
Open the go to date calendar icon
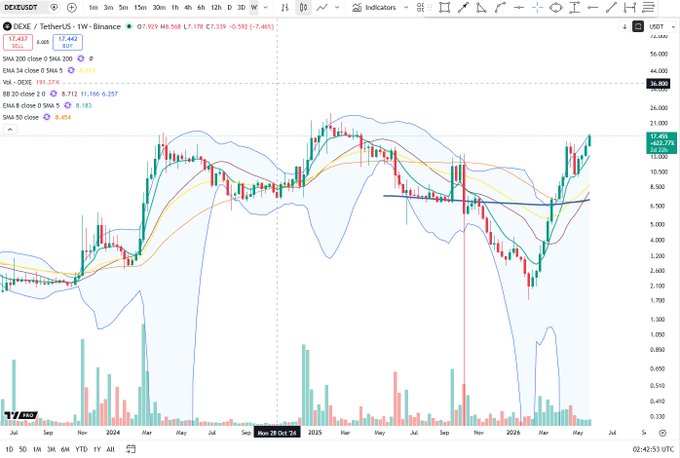click(x=131, y=449)
